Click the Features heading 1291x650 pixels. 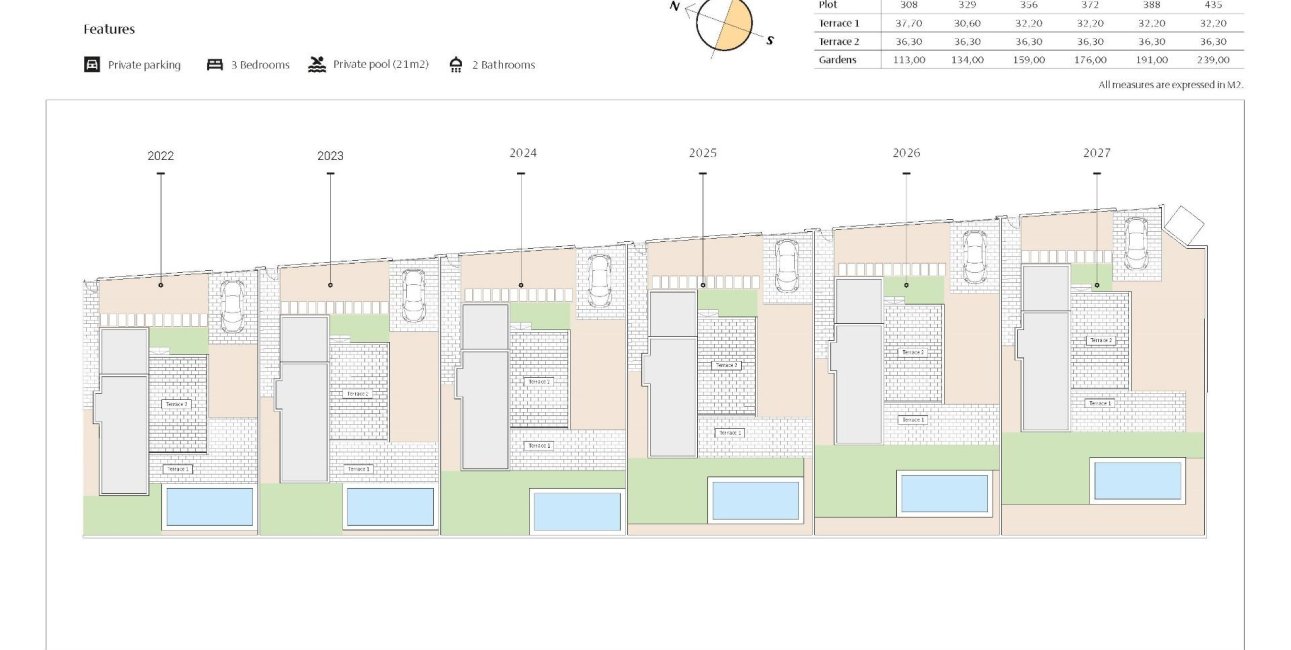pos(108,29)
